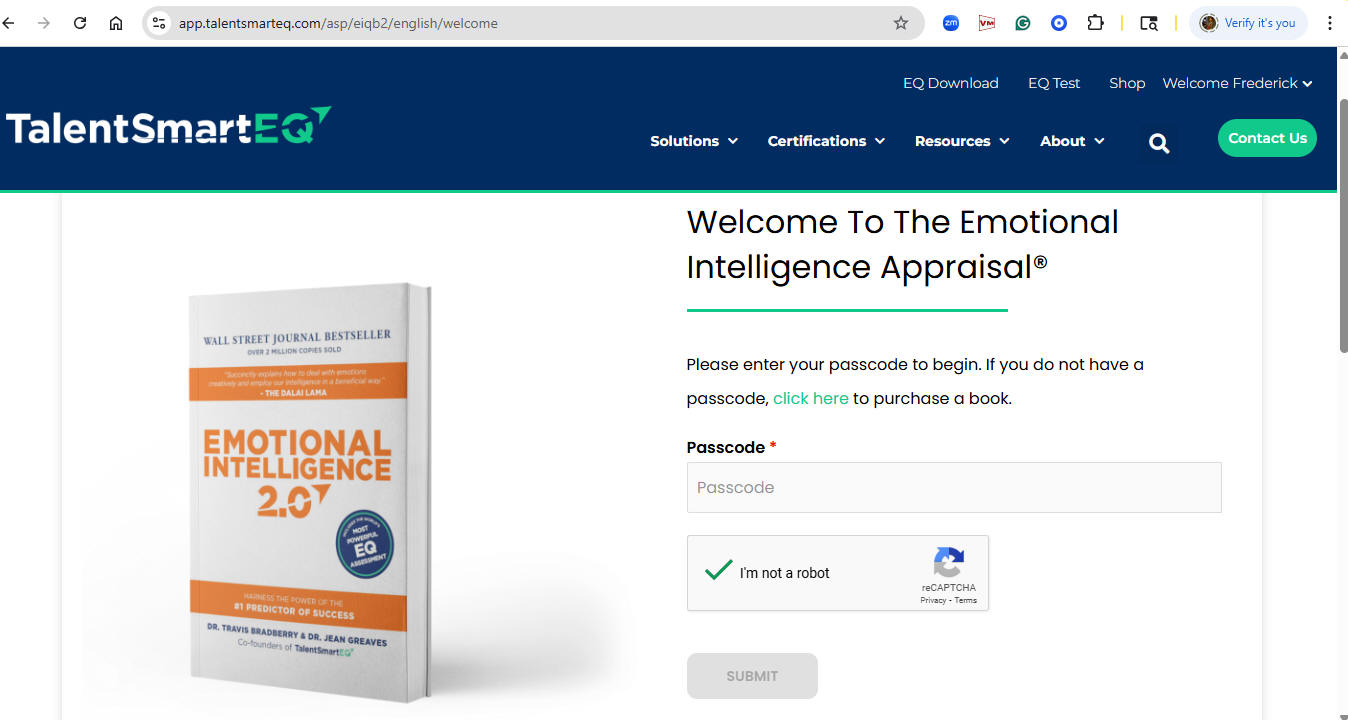Open Chrome three-dot menu
Screen dimensions: 1348x720
pos(1330,23)
